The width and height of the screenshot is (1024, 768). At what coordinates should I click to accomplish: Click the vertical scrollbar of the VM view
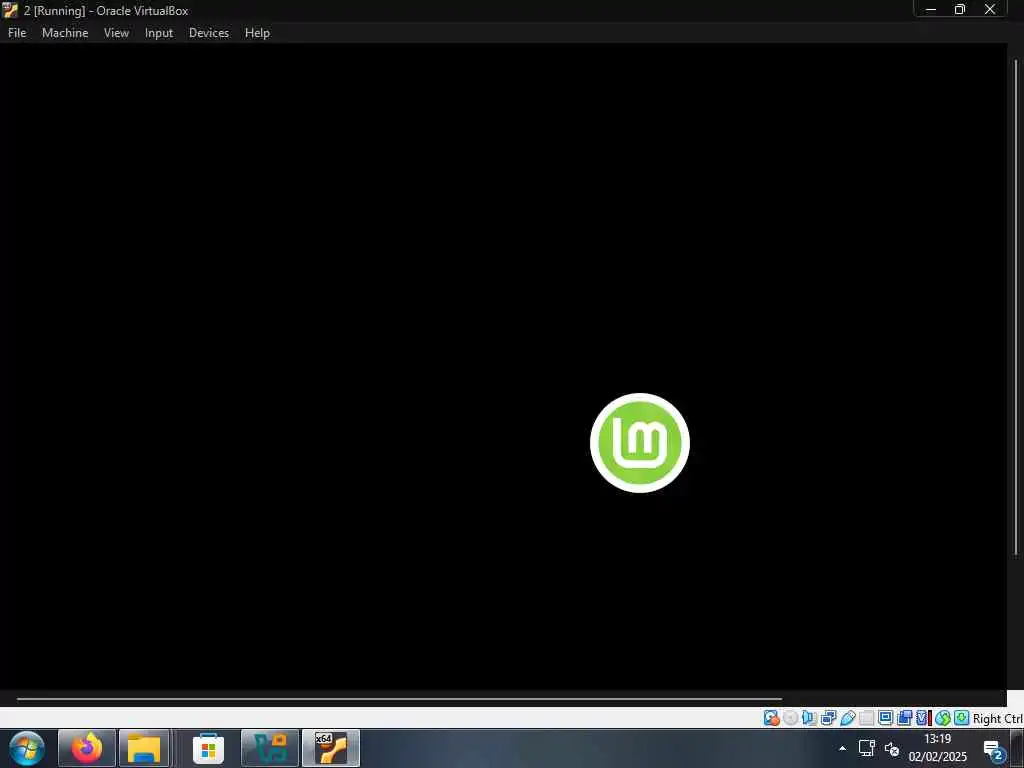(x=1016, y=307)
